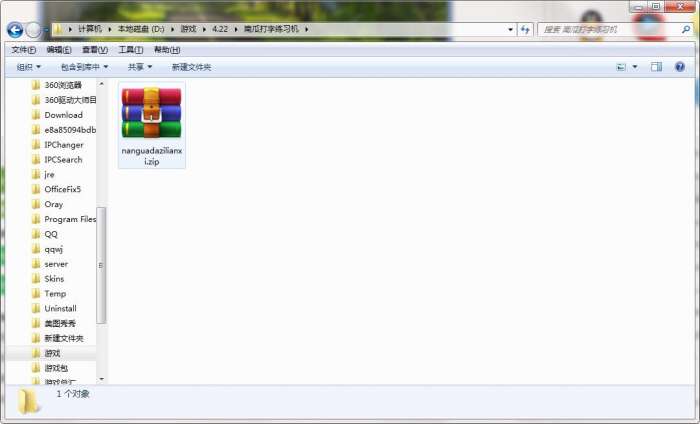Select the server folder in tree
Screen dimensions: 700x424
pyautogui.click(x=56, y=264)
